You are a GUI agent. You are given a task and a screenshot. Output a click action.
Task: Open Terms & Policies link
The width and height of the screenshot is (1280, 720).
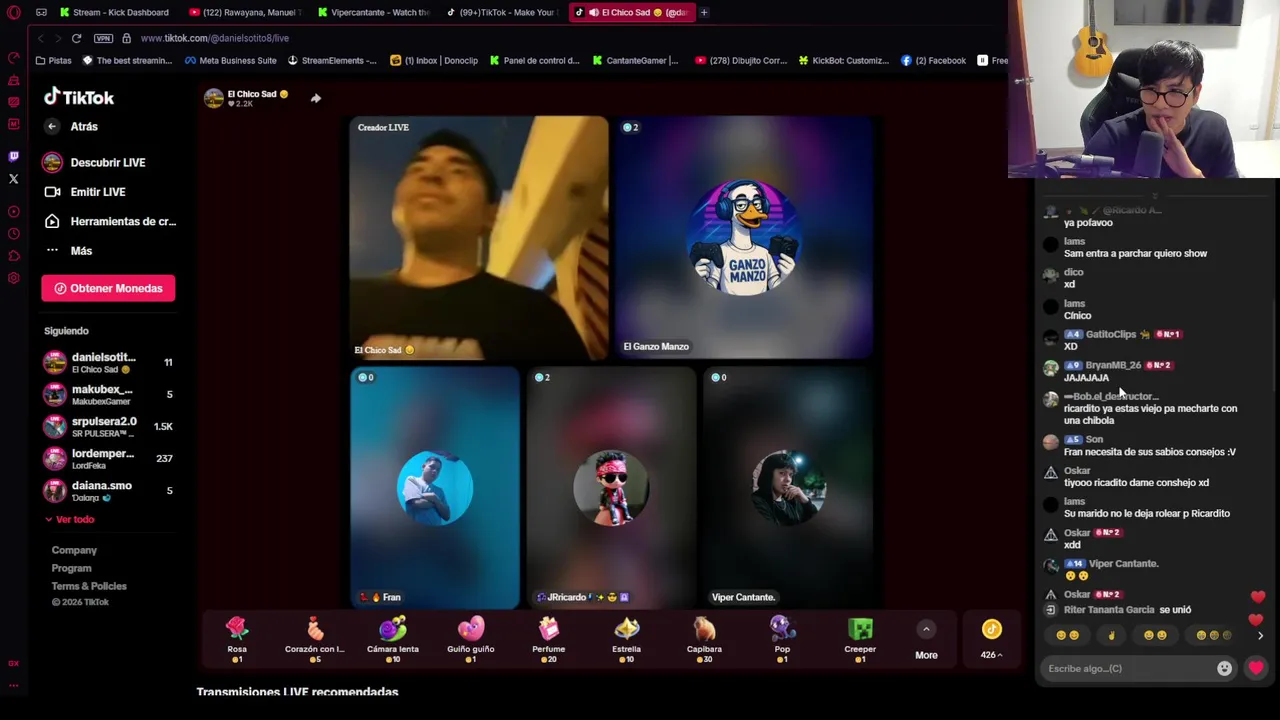coord(89,586)
